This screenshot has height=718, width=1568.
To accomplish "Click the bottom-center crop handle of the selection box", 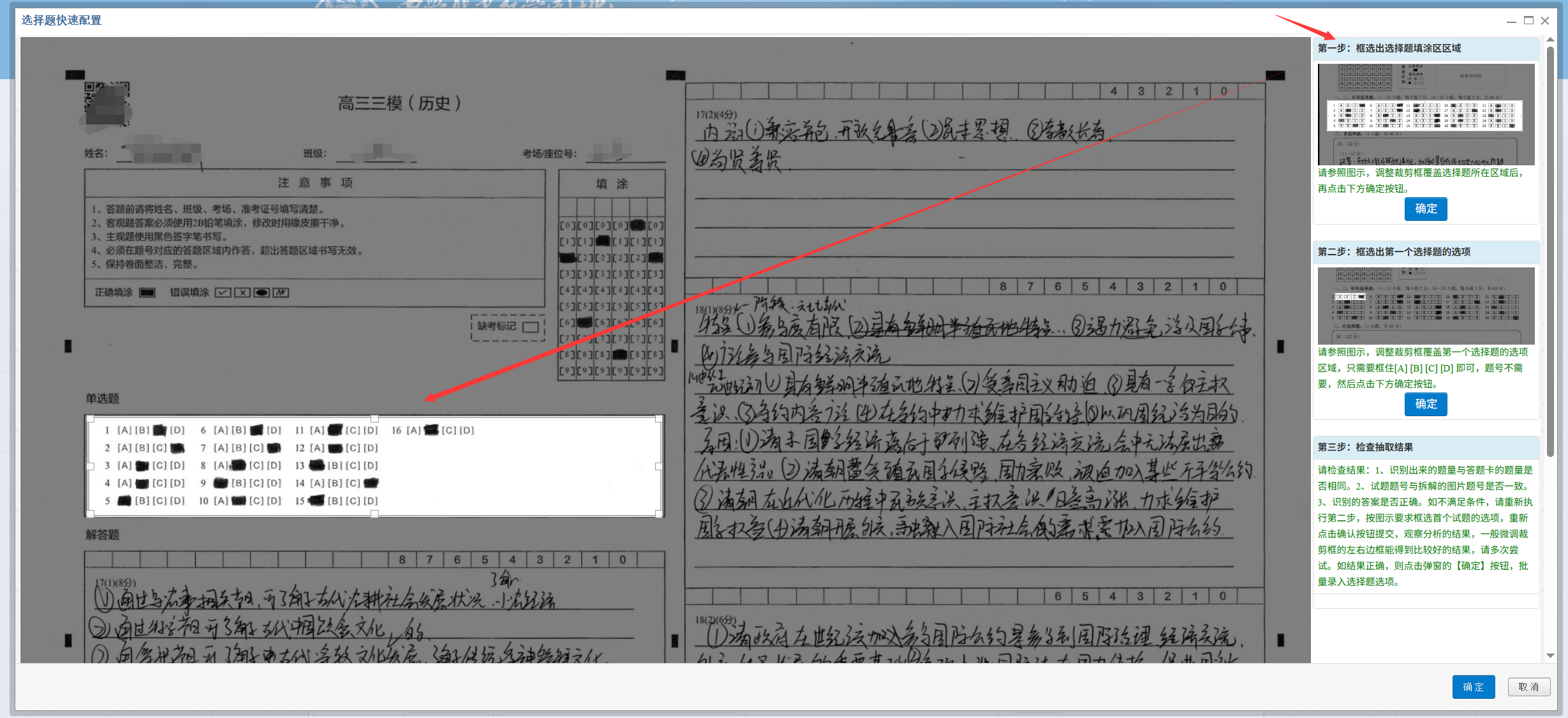I will point(374,514).
